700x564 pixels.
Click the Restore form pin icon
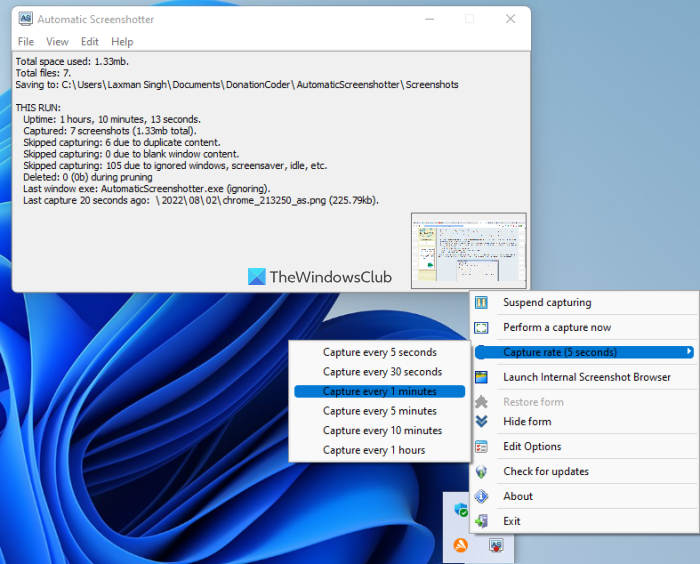tap(481, 402)
